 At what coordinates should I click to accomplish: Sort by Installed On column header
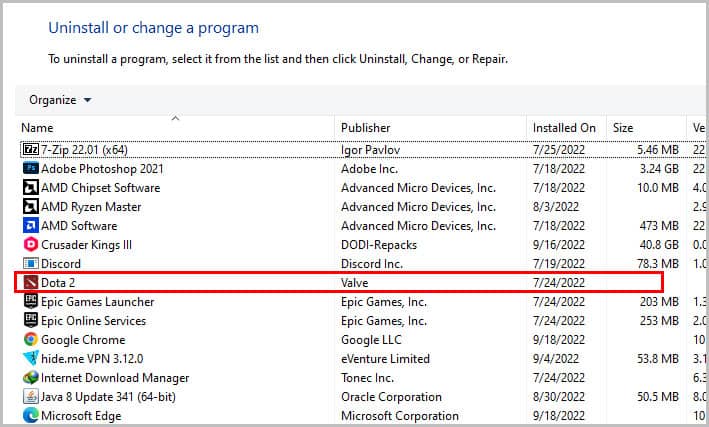pyautogui.click(x=564, y=128)
